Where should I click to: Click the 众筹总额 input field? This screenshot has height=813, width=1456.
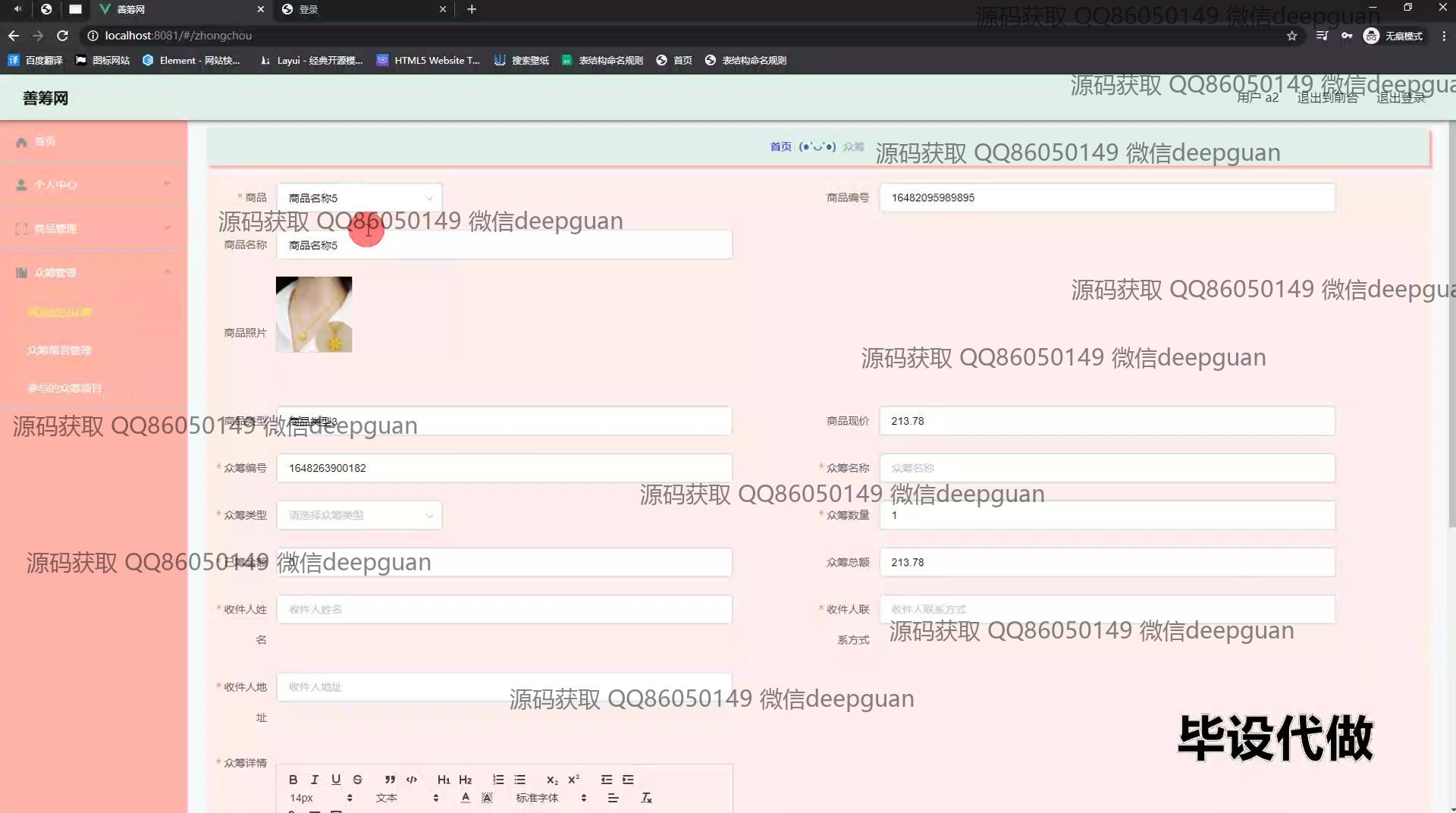pos(1107,562)
